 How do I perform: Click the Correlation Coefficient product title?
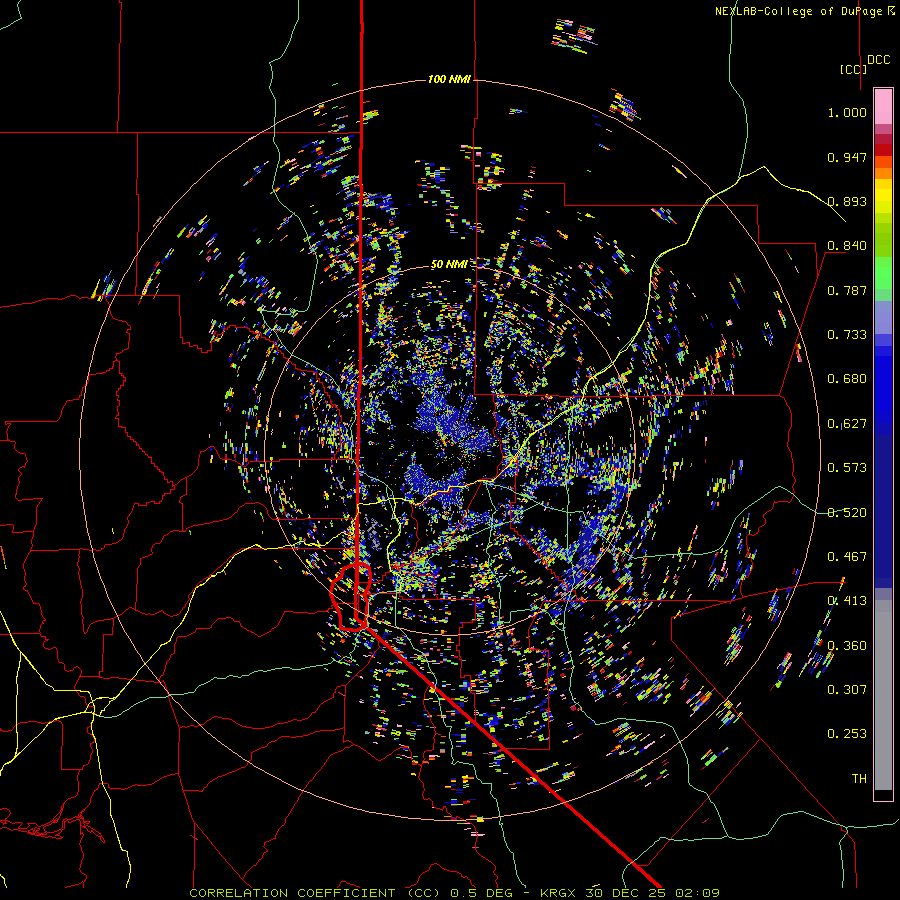coord(315,893)
